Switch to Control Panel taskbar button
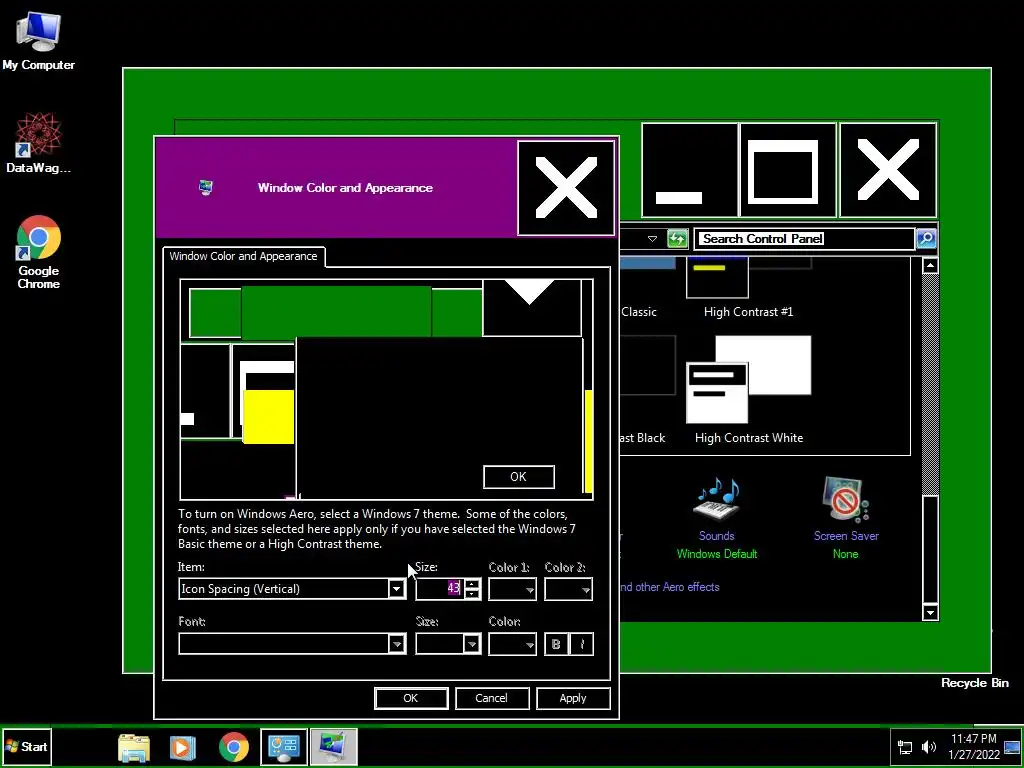The height and width of the screenshot is (768, 1024). pyautogui.click(x=284, y=747)
